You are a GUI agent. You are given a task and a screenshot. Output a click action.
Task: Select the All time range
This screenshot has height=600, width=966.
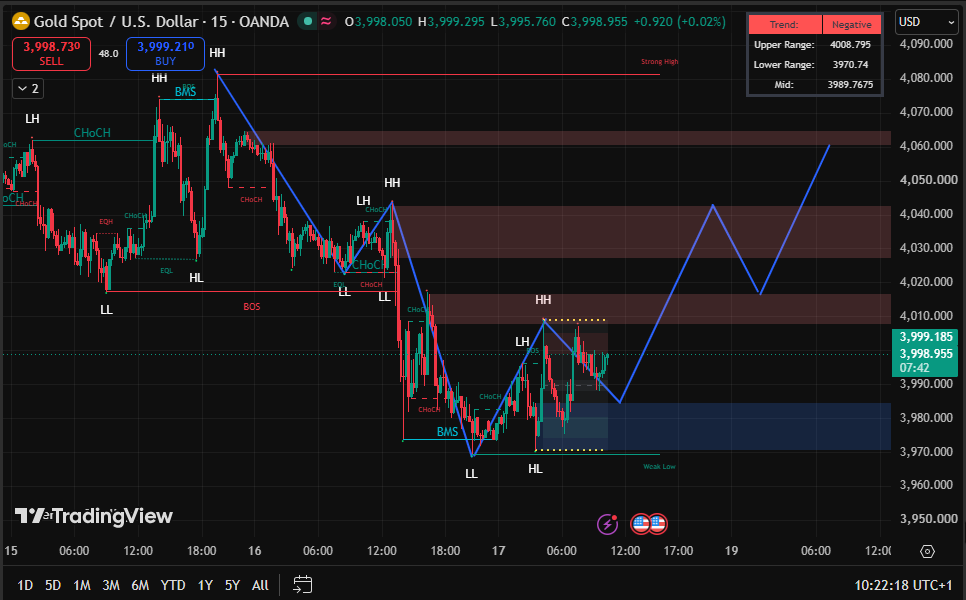point(260,585)
